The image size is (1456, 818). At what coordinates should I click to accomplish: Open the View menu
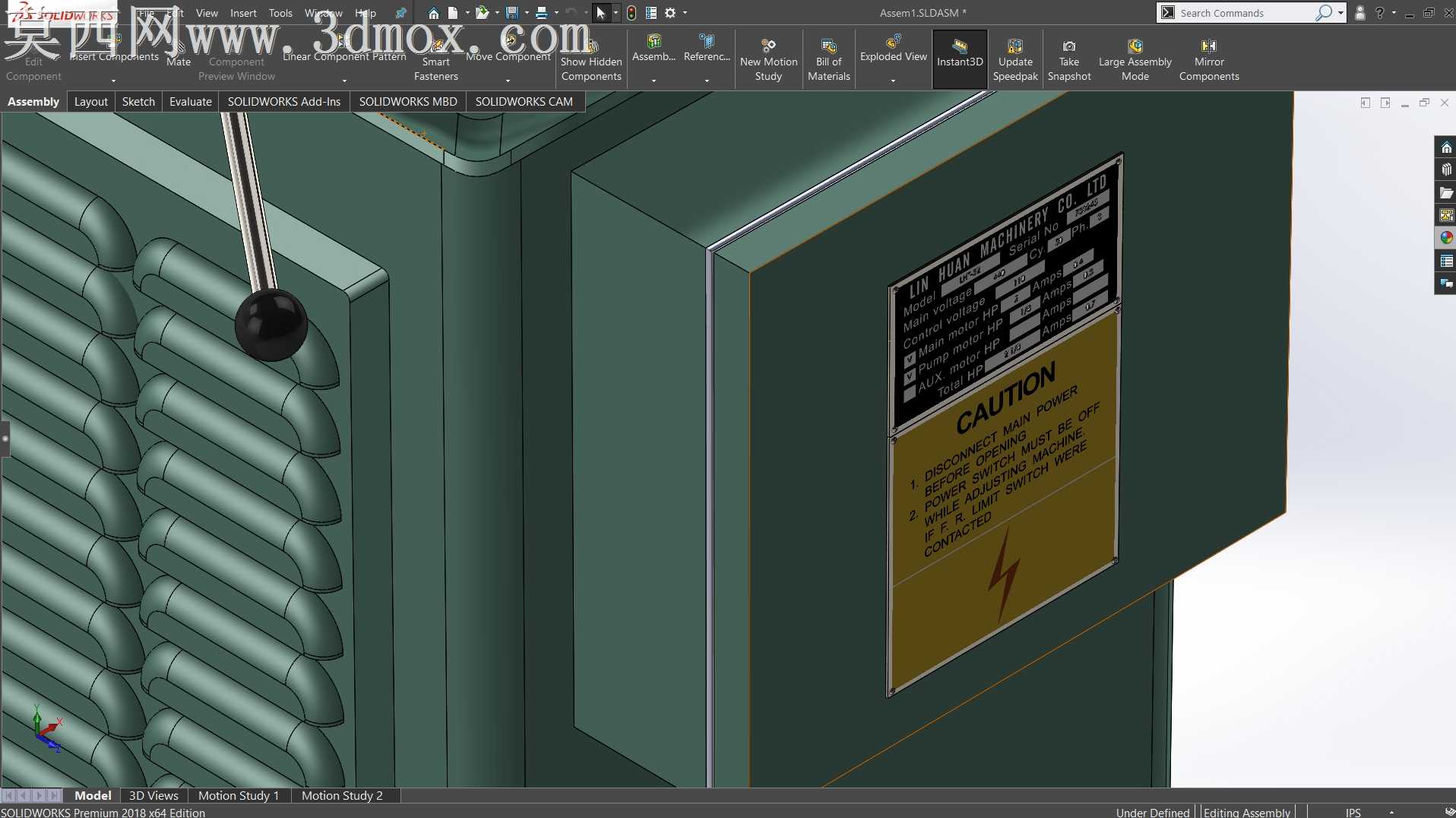click(x=207, y=13)
